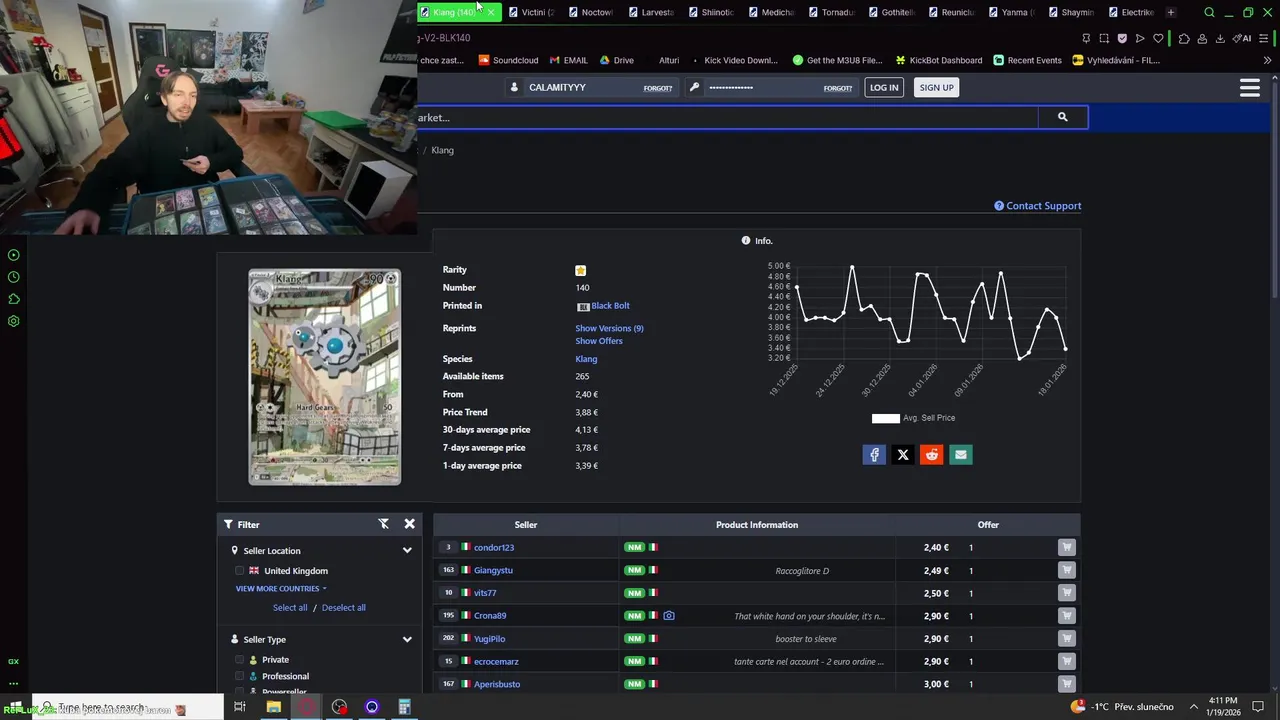
Task: Switch to the Noctowl browser tab
Action: (590, 12)
